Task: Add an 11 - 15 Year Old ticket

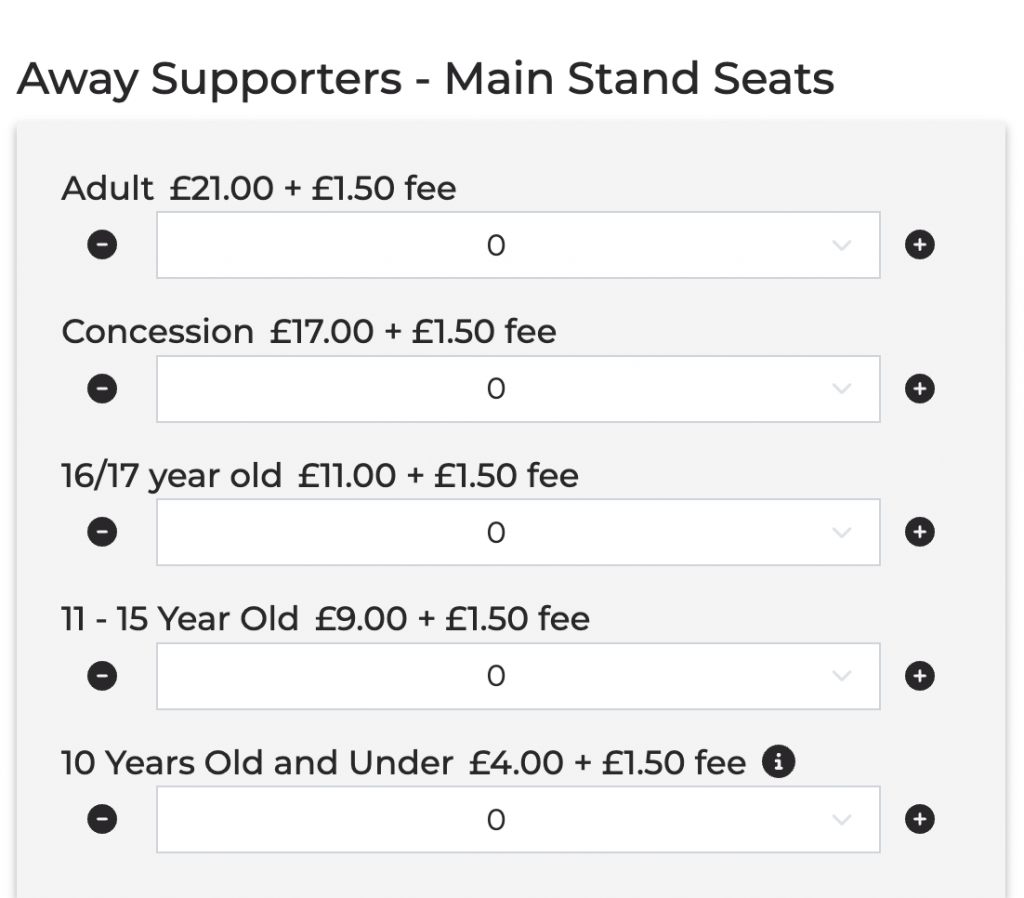Action: pos(919,677)
